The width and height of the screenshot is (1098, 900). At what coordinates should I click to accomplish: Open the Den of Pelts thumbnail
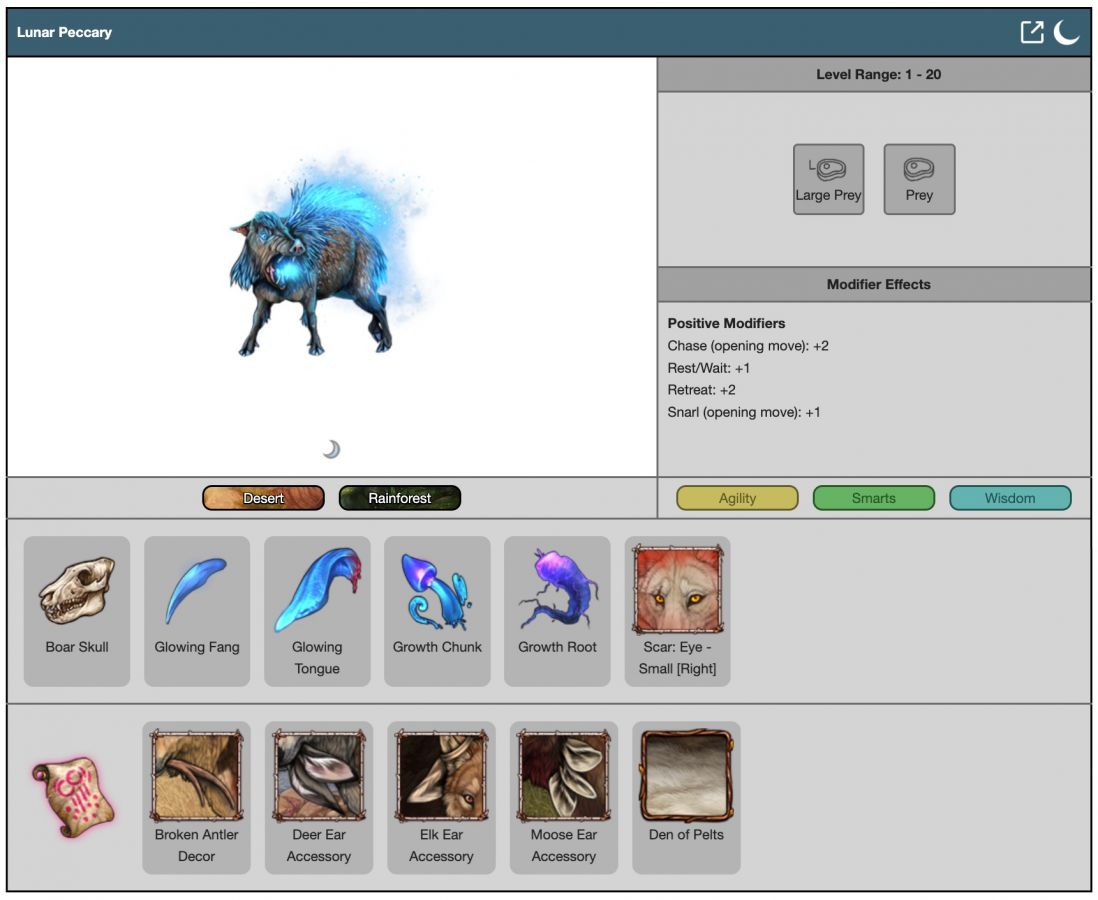tap(686, 797)
